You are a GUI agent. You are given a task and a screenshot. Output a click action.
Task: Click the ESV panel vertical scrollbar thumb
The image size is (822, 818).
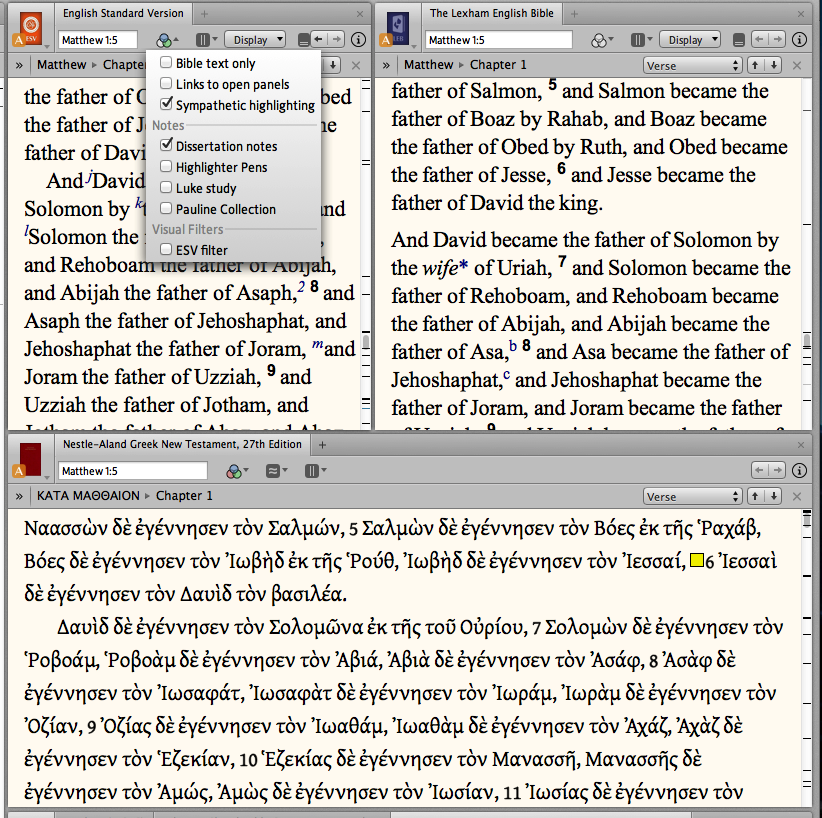click(x=366, y=340)
